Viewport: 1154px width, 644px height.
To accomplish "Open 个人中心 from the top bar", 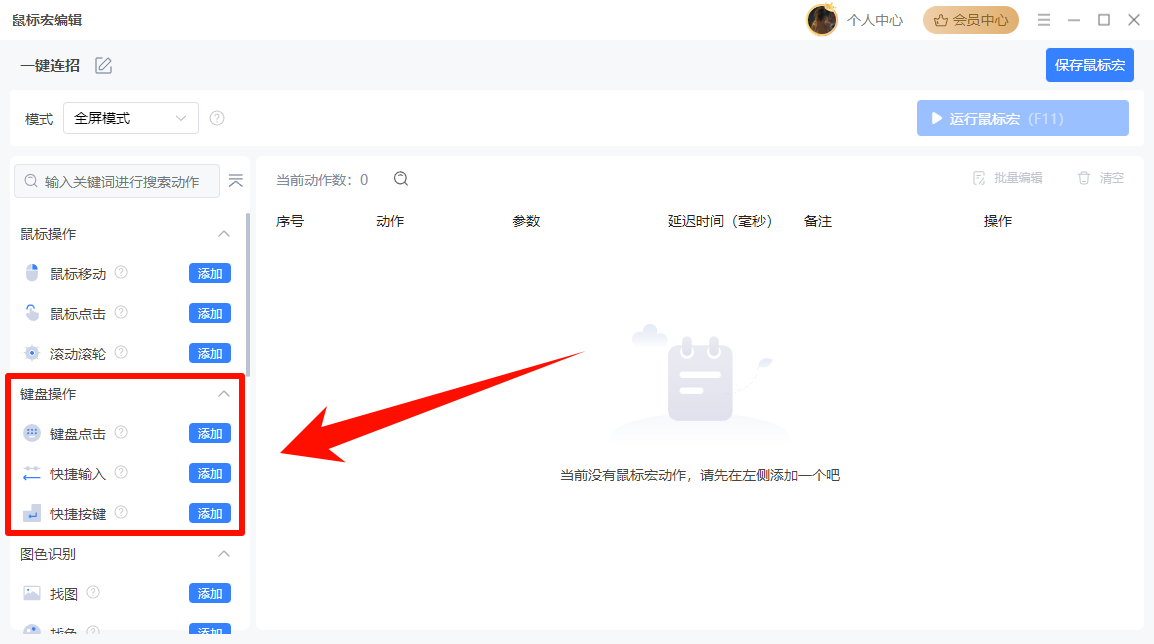I will (x=874, y=19).
